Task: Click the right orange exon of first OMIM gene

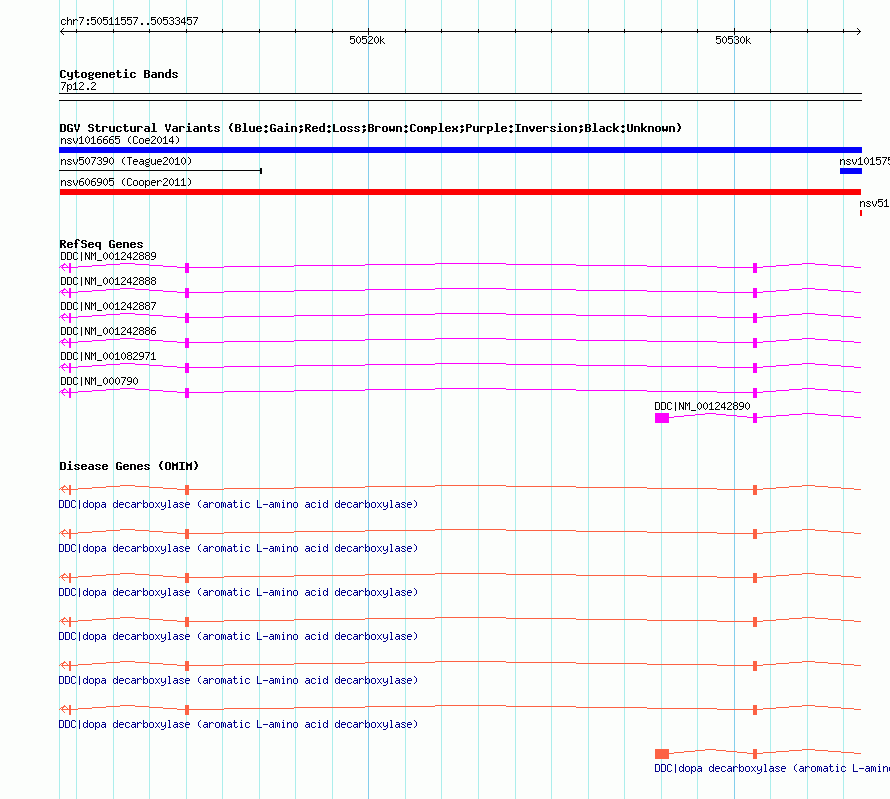Action: tap(755, 490)
